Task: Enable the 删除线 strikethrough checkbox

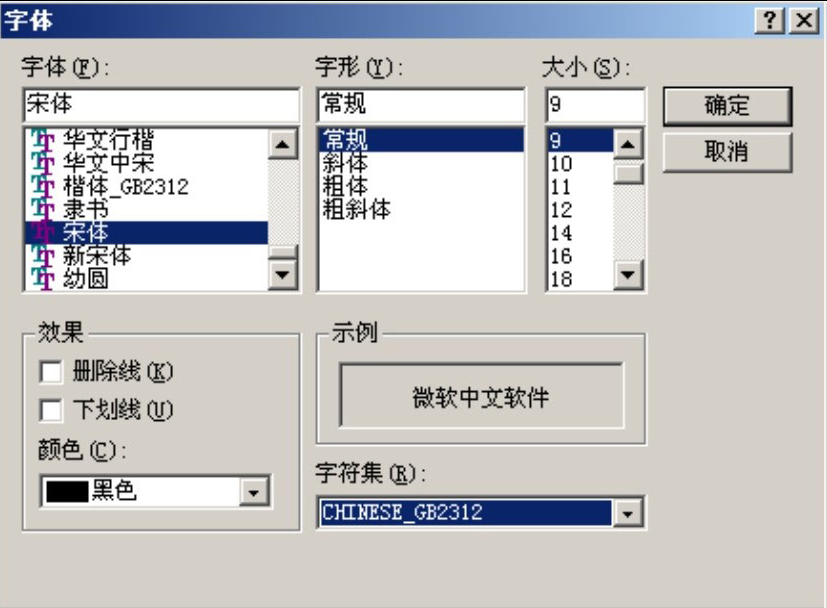Action: (x=51, y=372)
